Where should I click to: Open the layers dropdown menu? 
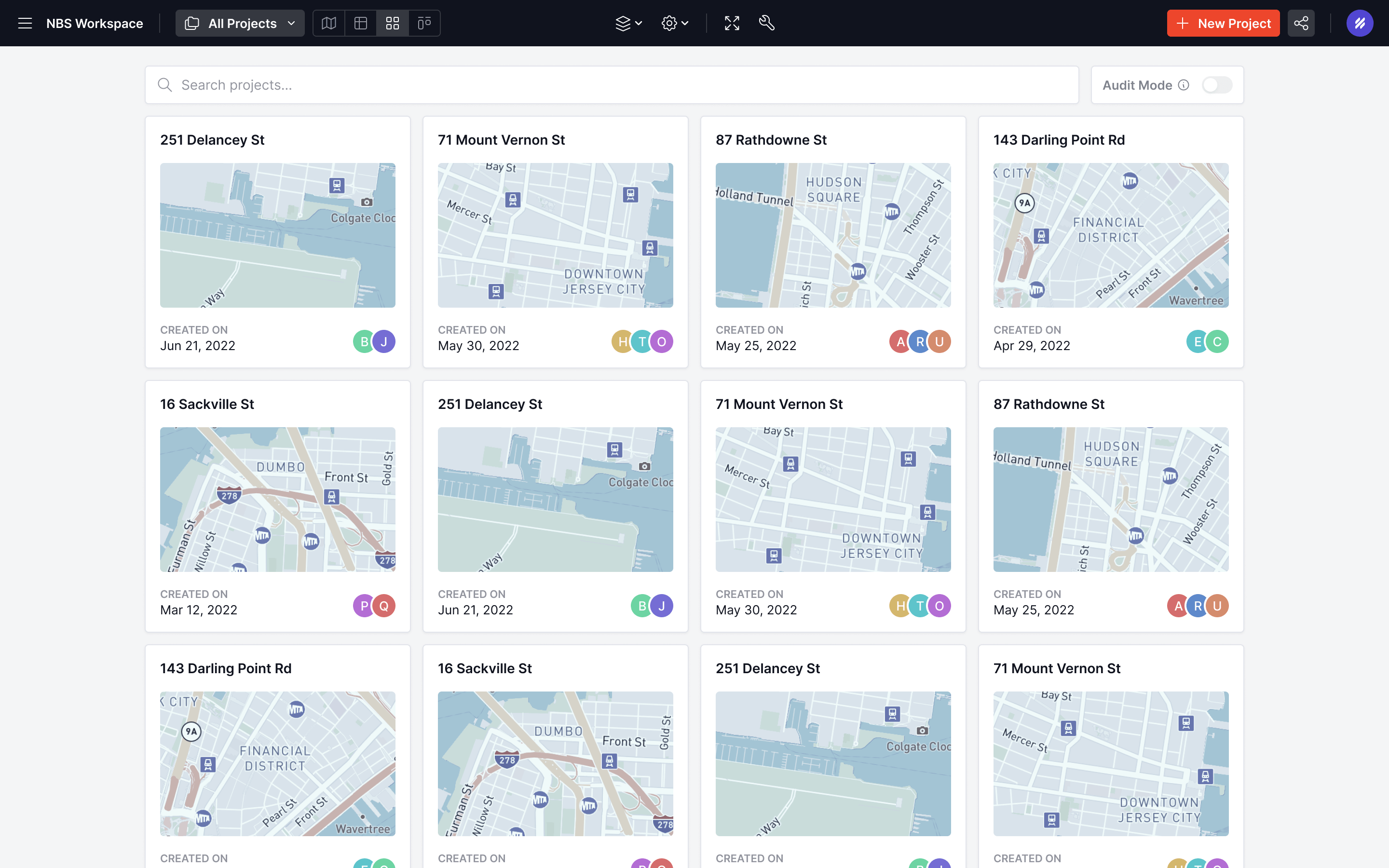click(x=628, y=23)
